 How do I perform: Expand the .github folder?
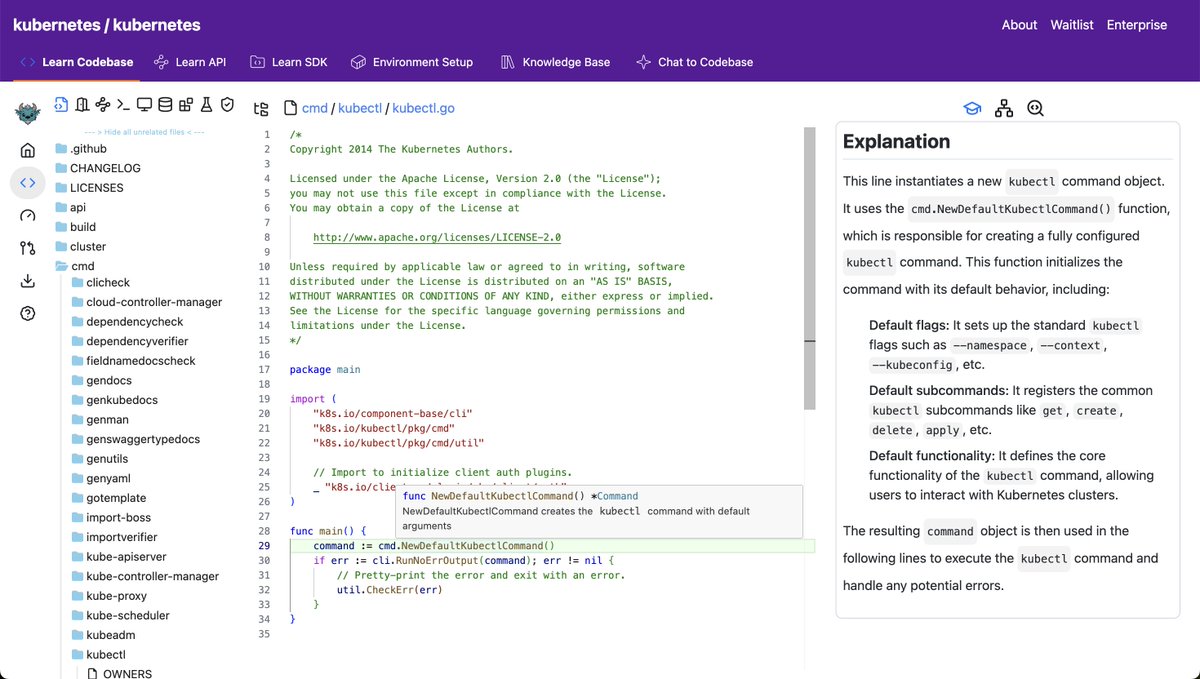tap(81, 149)
